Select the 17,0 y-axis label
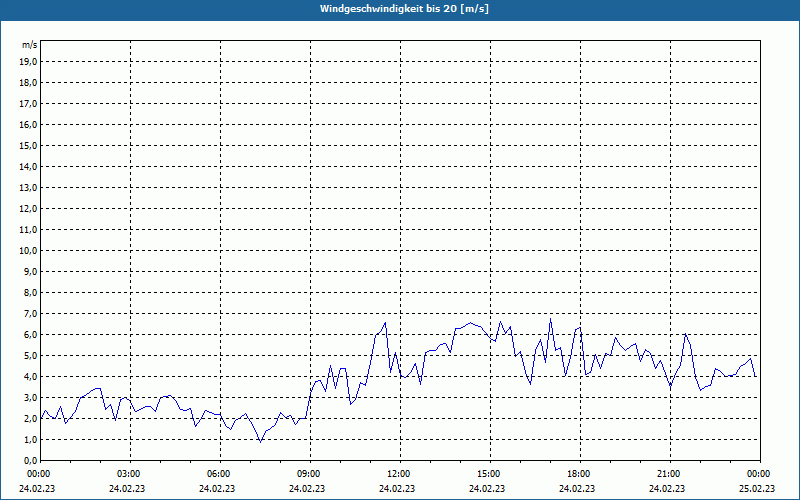The height and width of the screenshot is (500, 800). (28, 104)
